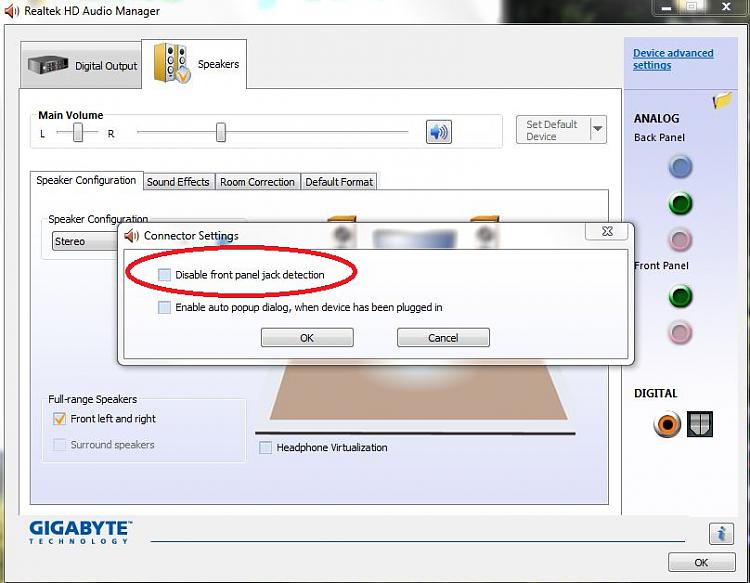Enable auto popup dialog checkbox
750x583 pixels.
(164, 307)
